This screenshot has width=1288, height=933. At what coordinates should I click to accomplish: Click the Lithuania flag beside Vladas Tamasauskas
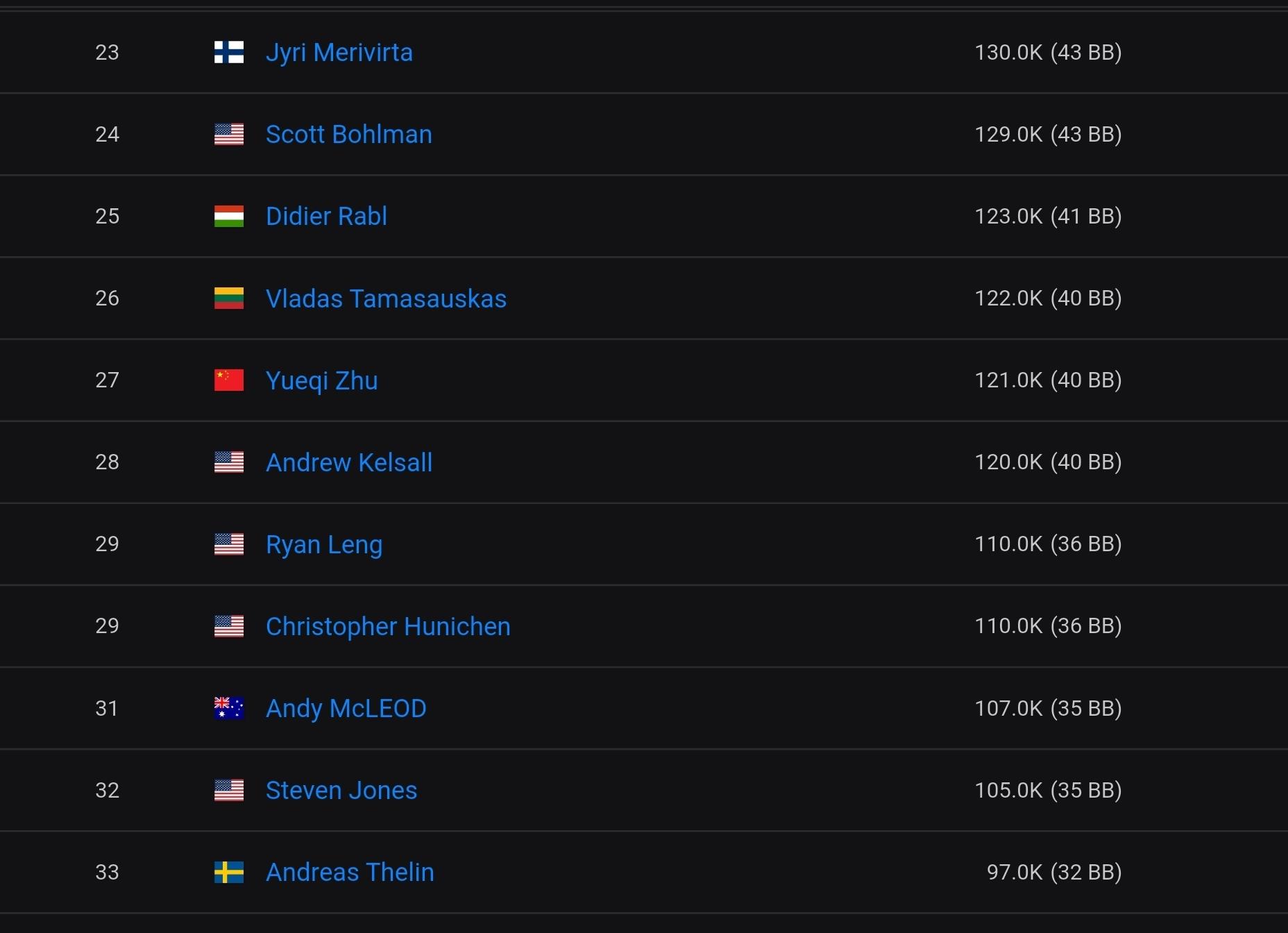[x=228, y=298]
